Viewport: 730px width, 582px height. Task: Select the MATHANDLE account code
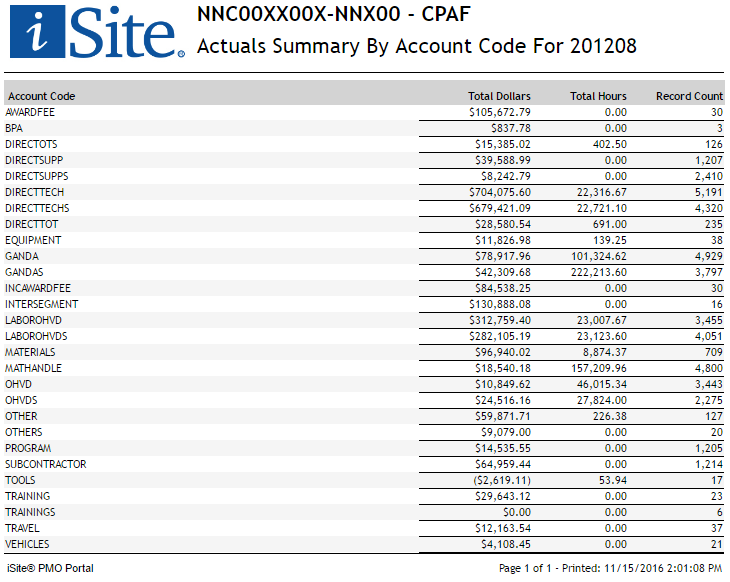pos(34,368)
